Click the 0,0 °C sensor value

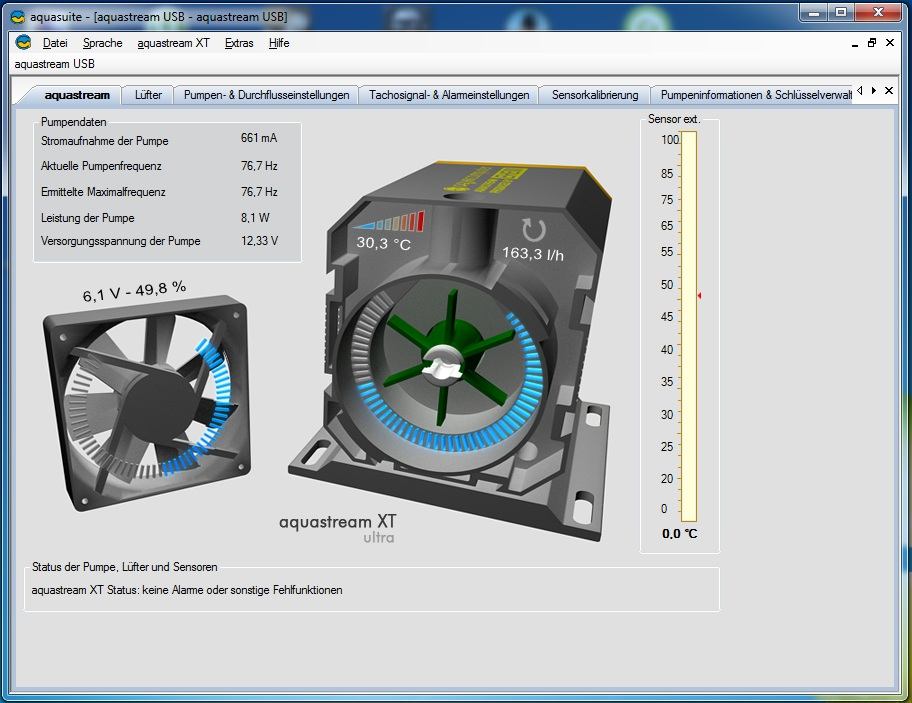pos(679,534)
